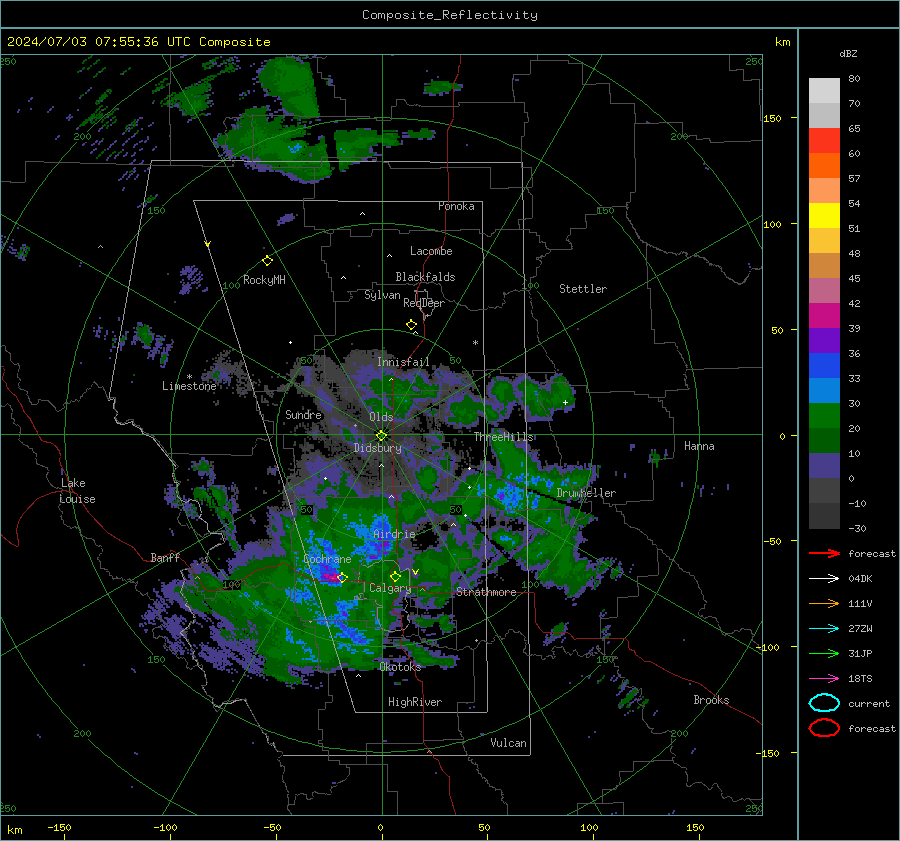Click the Blackfalds city label

(425, 277)
